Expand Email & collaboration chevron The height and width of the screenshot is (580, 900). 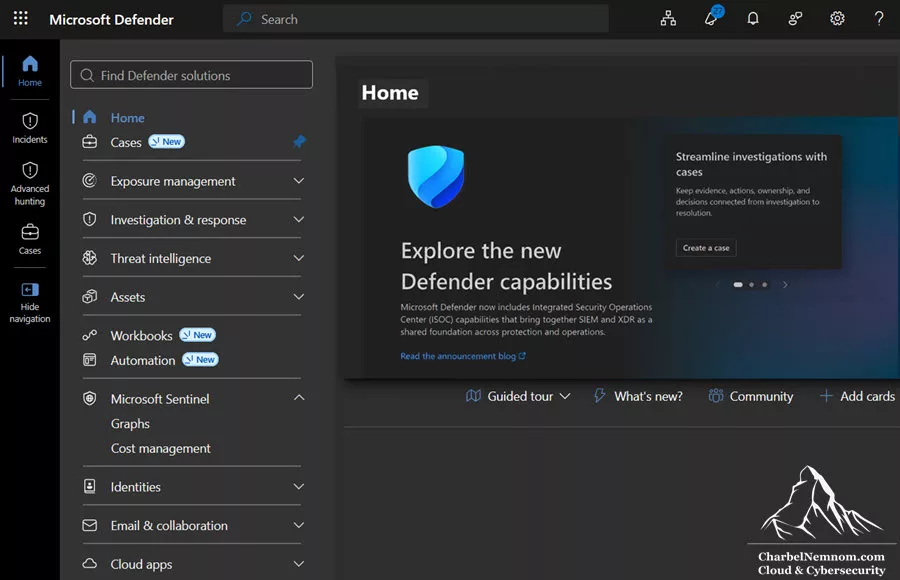[x=298, y=525]
